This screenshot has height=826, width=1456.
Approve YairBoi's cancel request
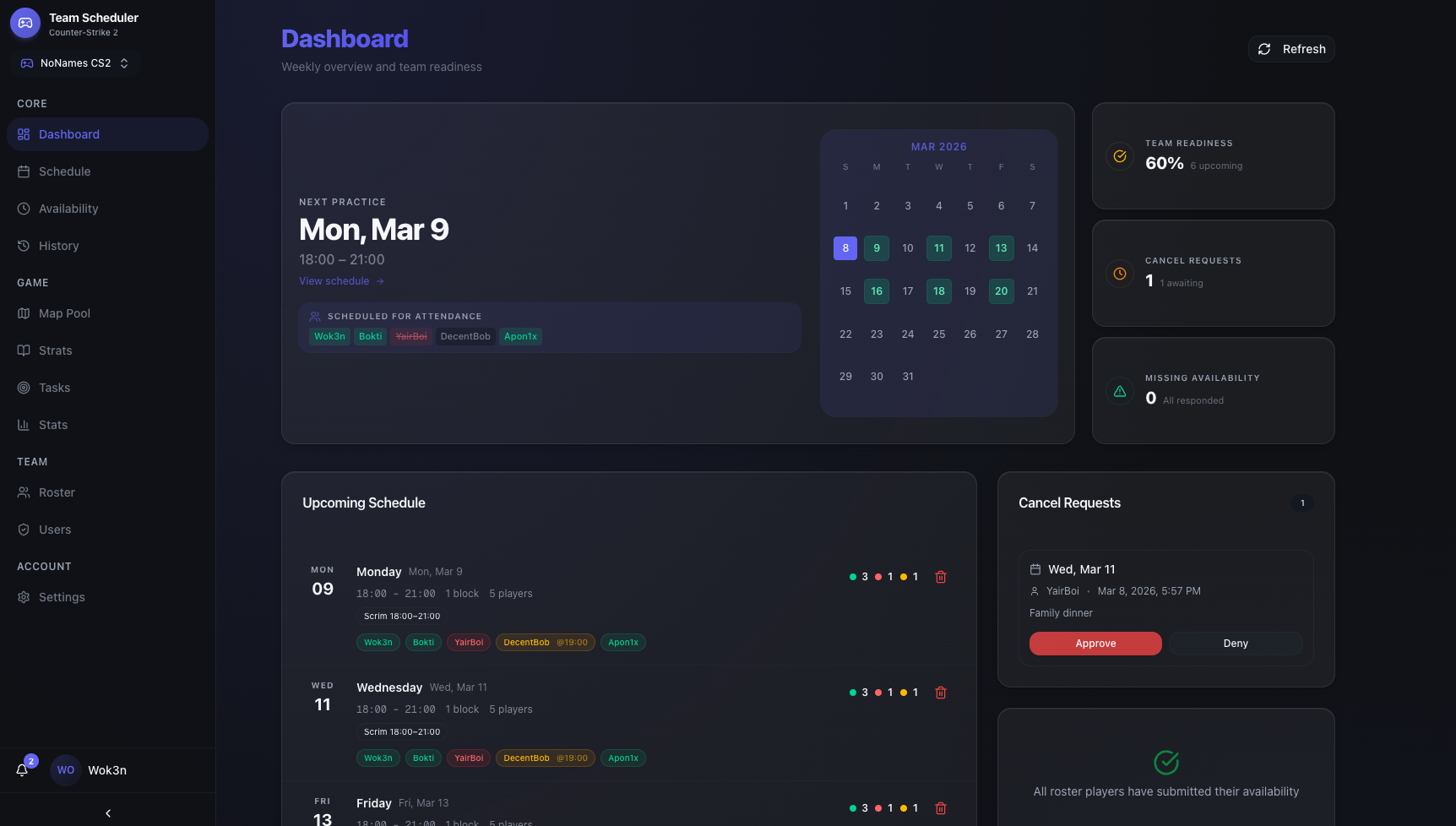(x=1095, y=643)
